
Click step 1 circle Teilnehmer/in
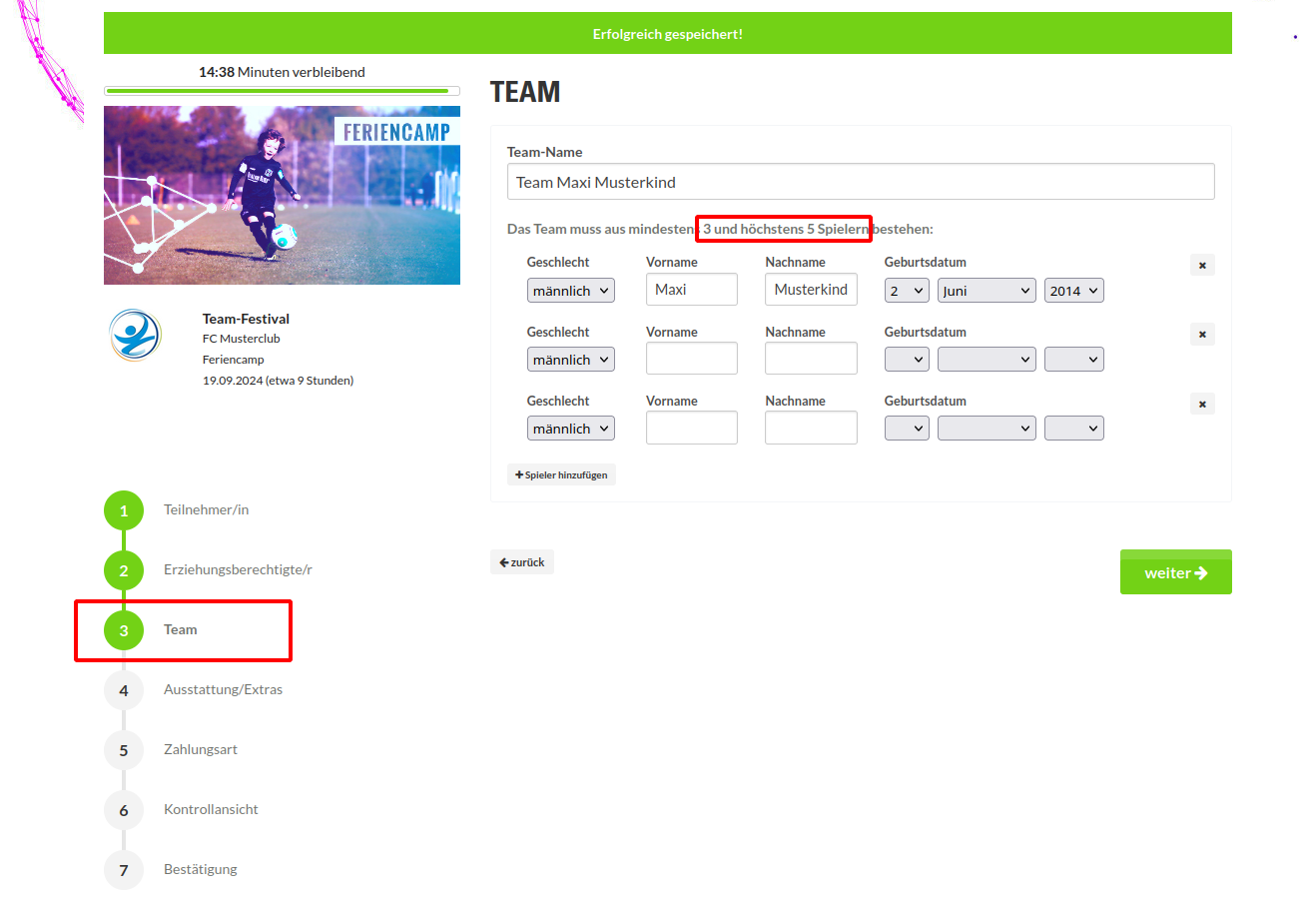(124, 510)
